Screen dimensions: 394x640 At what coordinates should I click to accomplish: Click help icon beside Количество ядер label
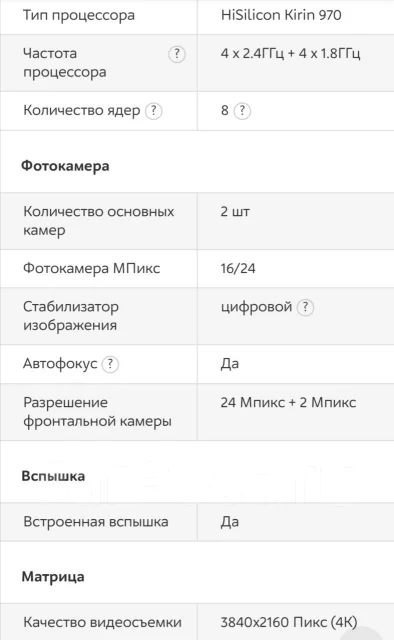(x=154, y=111)
